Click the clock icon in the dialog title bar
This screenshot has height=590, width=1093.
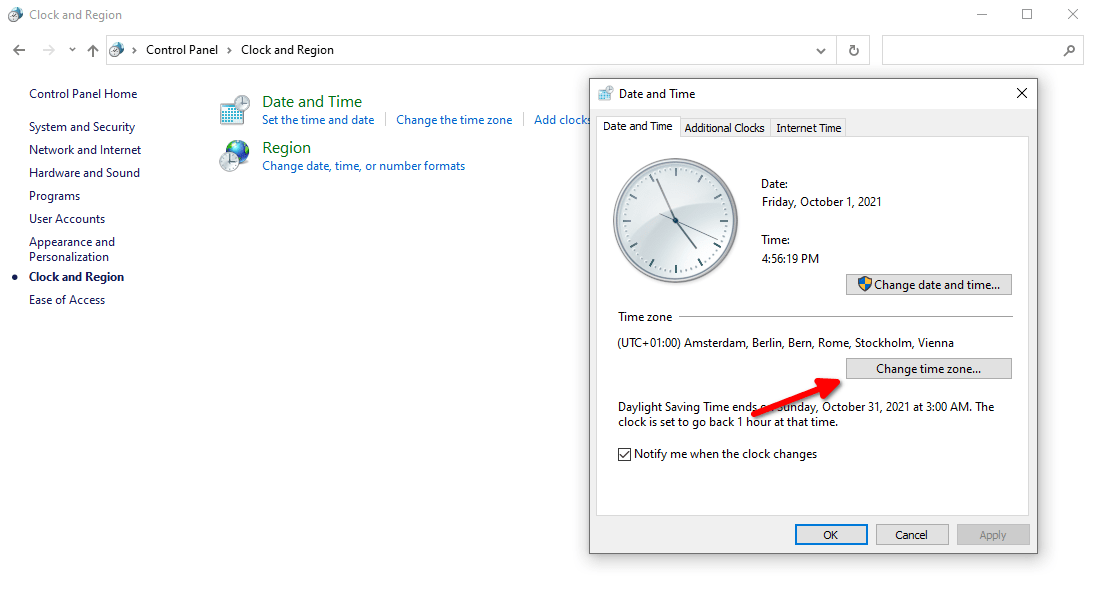[x=604, y=92]
